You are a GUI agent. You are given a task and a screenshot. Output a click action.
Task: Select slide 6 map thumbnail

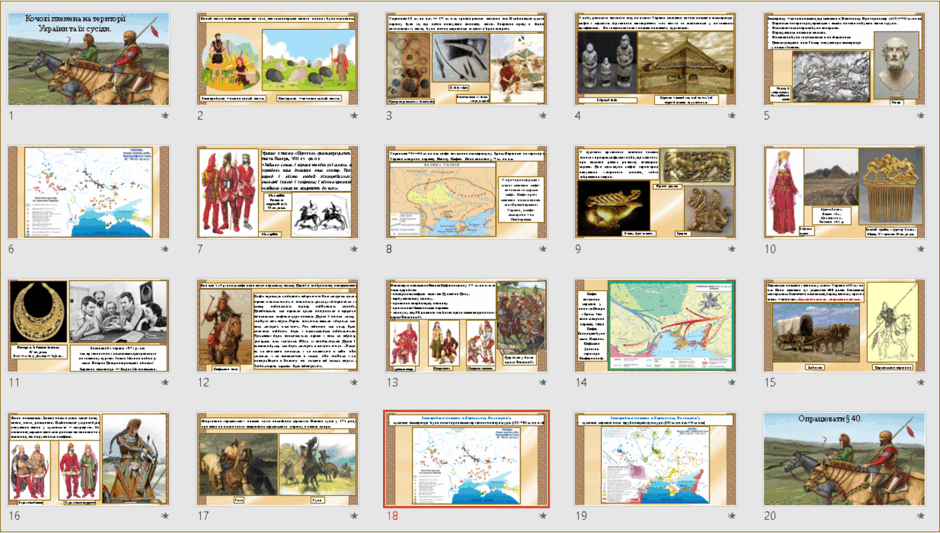pyautogui.click(x=89, y=192)
